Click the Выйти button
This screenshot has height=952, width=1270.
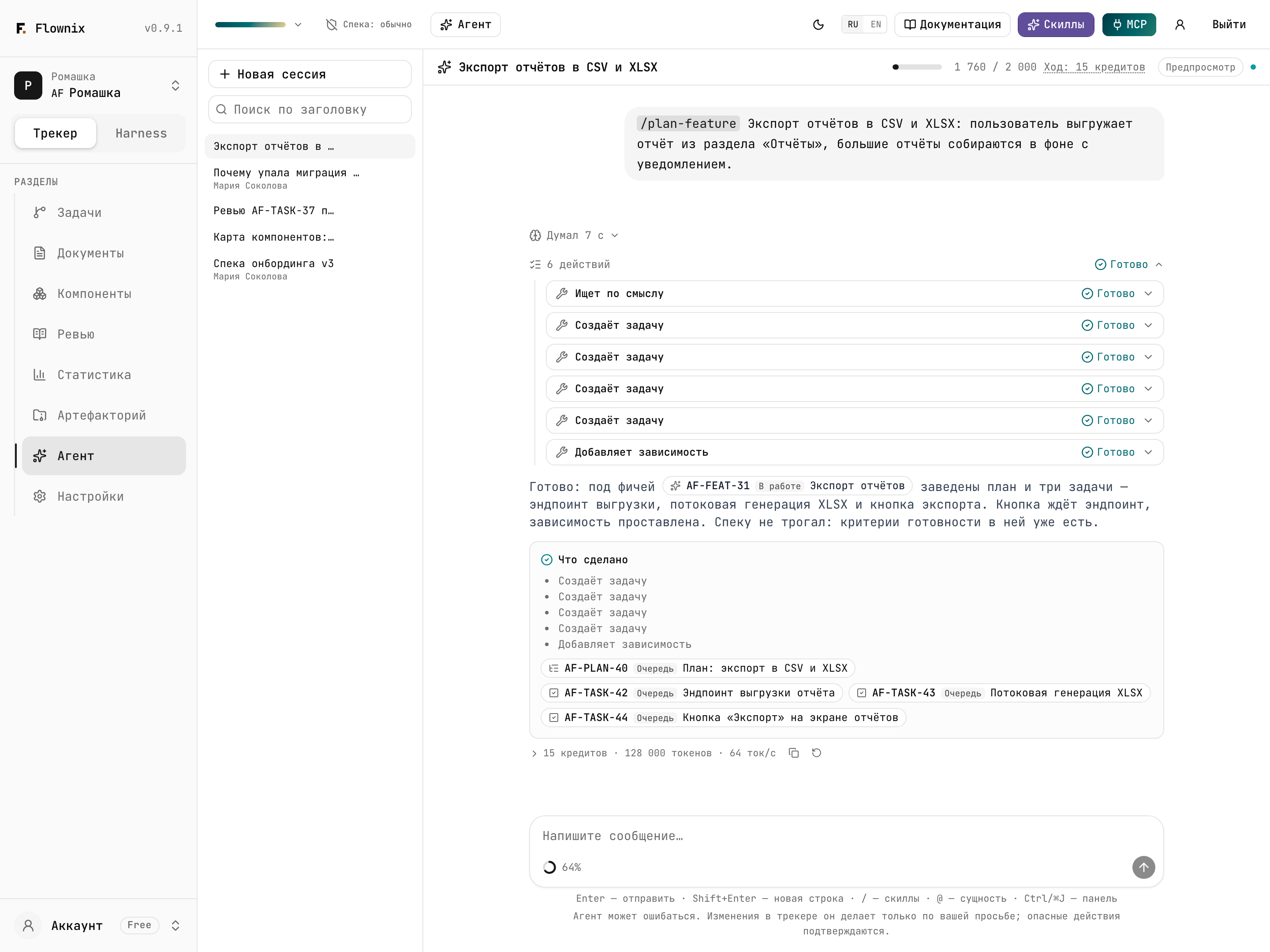[1229, 25]
